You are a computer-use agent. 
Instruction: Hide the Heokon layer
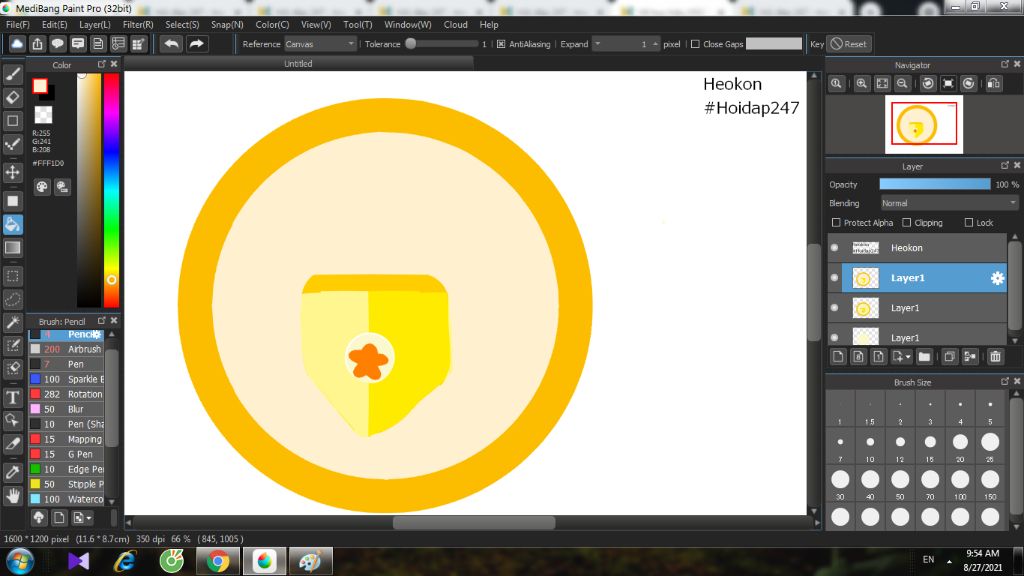click(834, 248)
